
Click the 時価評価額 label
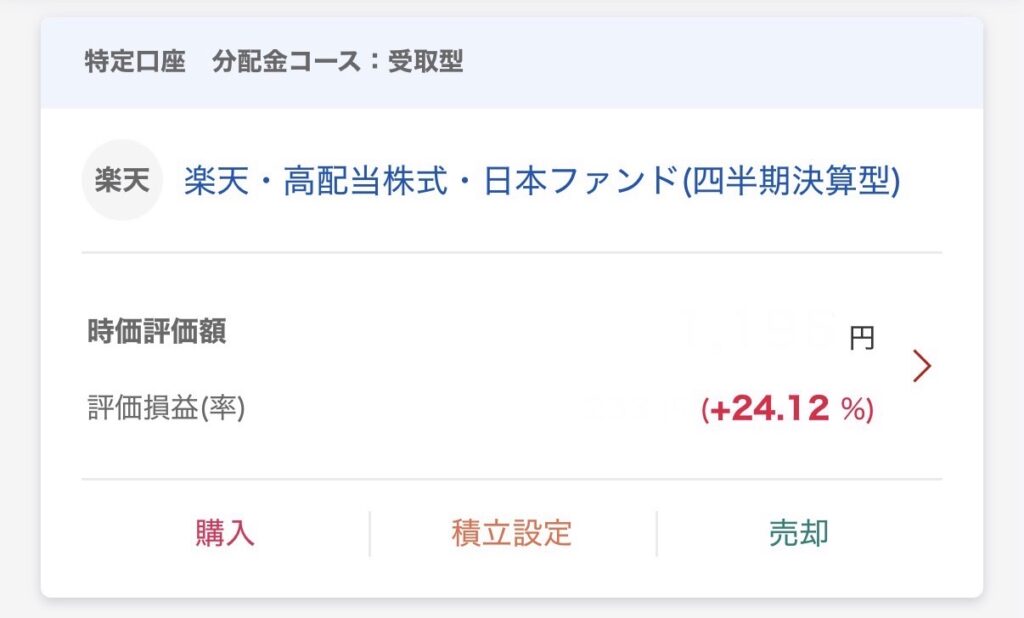tap(157, 332)
